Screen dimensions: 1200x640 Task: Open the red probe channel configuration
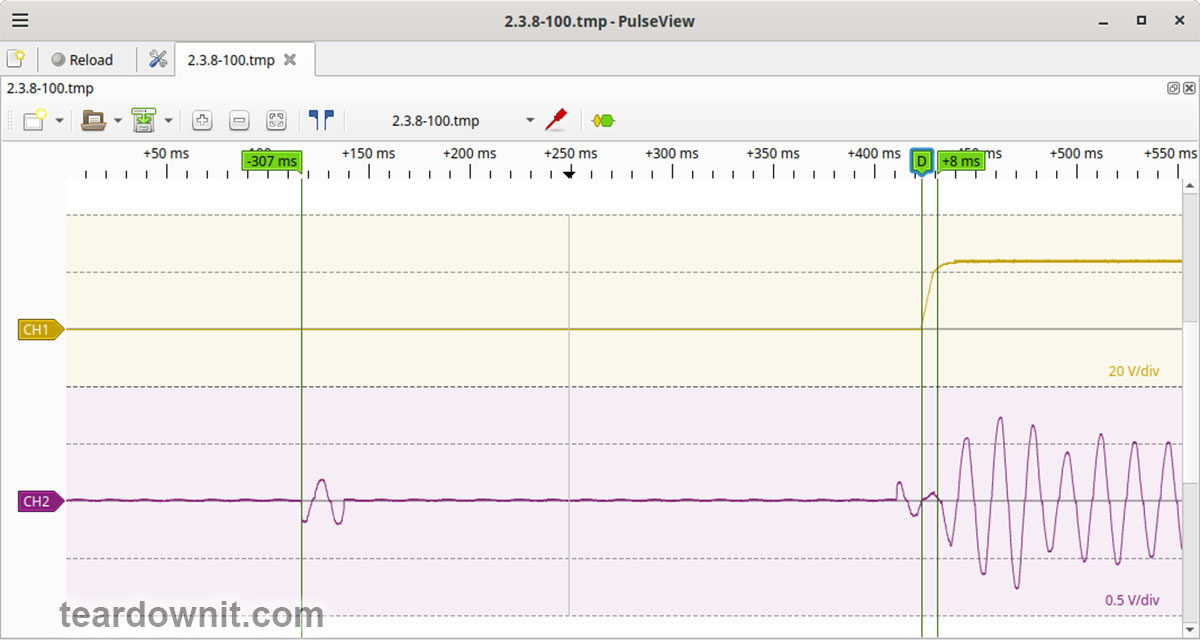coord(557,120)
